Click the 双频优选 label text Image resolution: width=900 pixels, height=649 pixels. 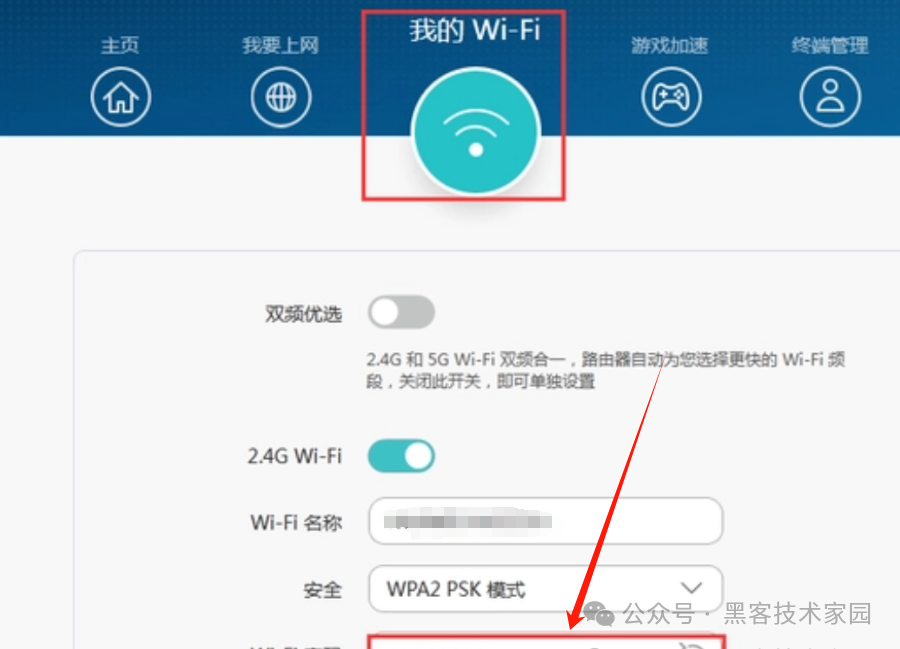pyautogui.click(x=303, y=314)
